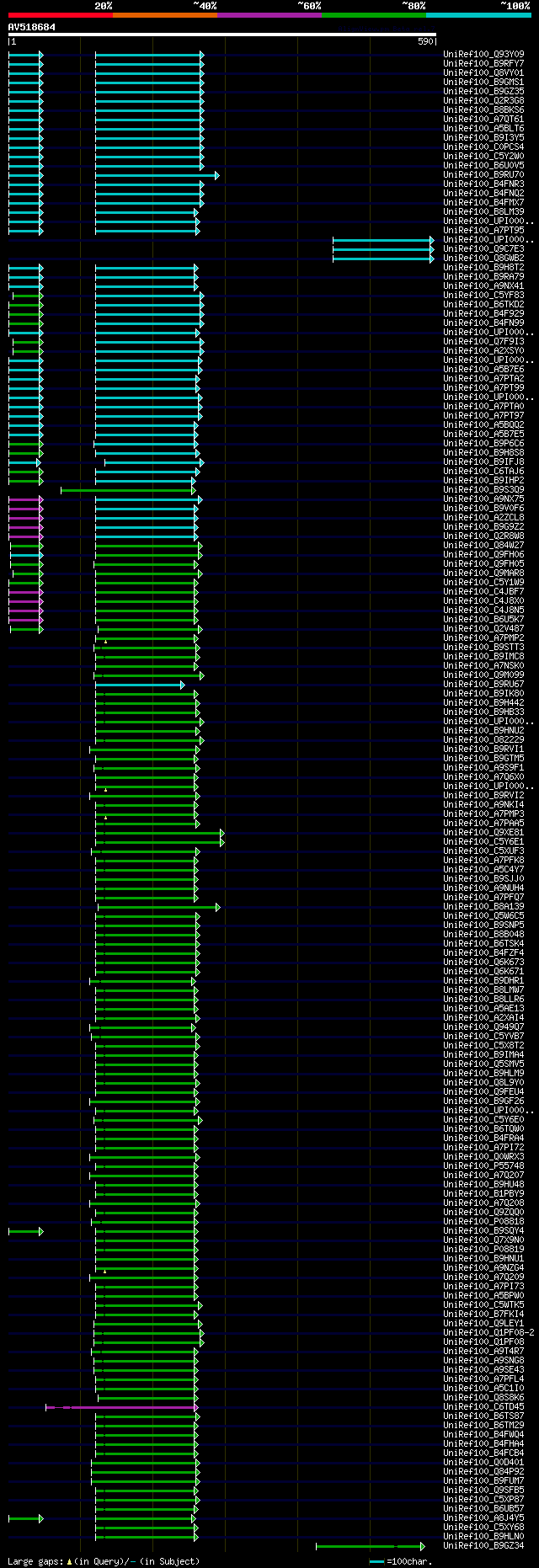The image size is (539, 1568).
Task: Select hit UniRef100_B4F929
Action: pyautogui.click(x=483, y=314)
